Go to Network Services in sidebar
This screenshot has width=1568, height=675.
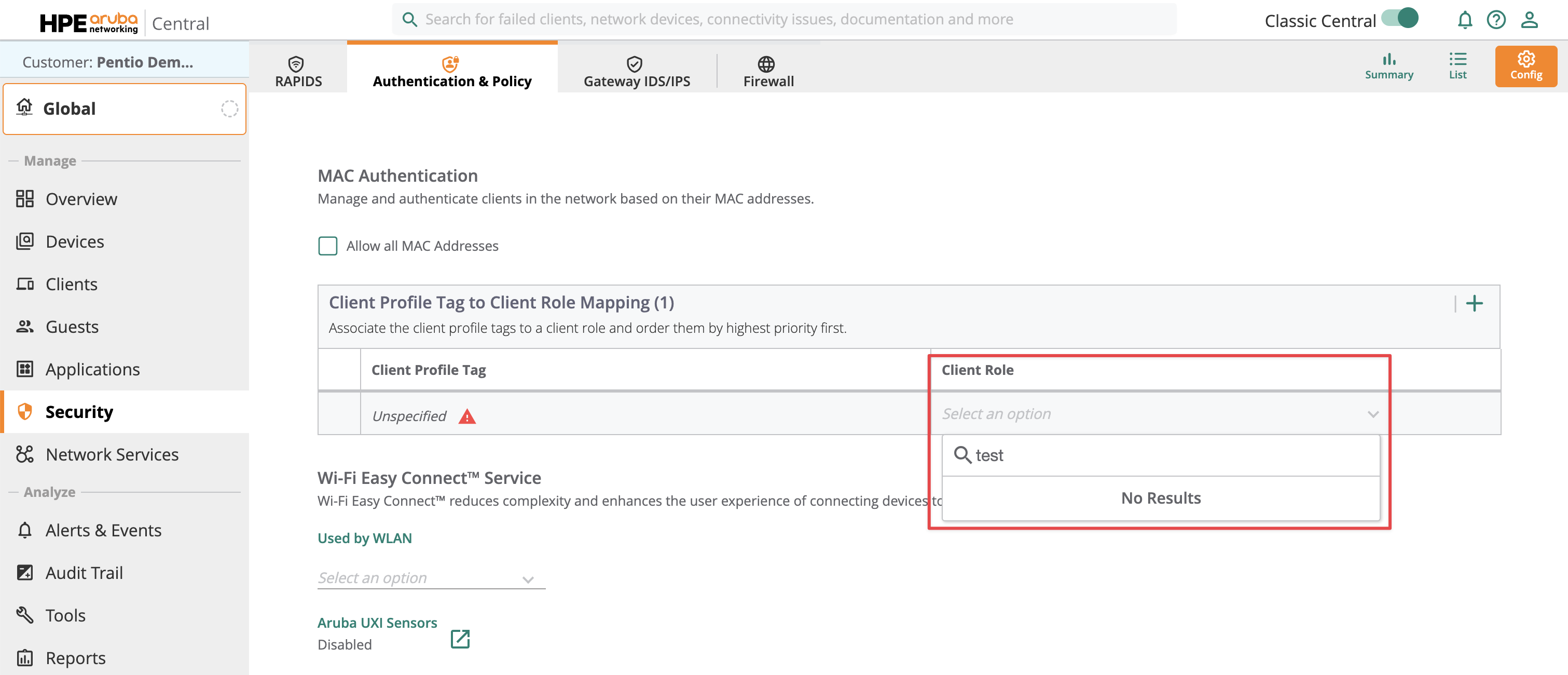(x=112, y=454)
